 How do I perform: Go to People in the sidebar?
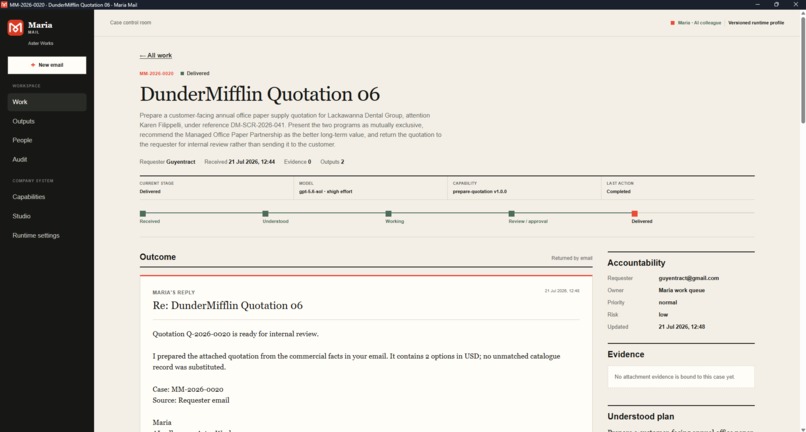click(22, 140)
